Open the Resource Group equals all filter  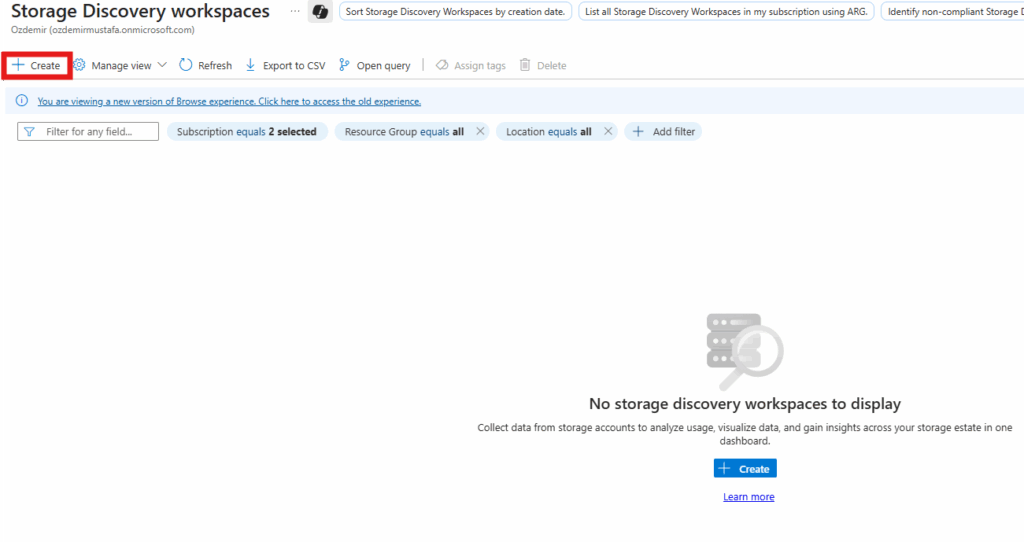tap(404, 131)
